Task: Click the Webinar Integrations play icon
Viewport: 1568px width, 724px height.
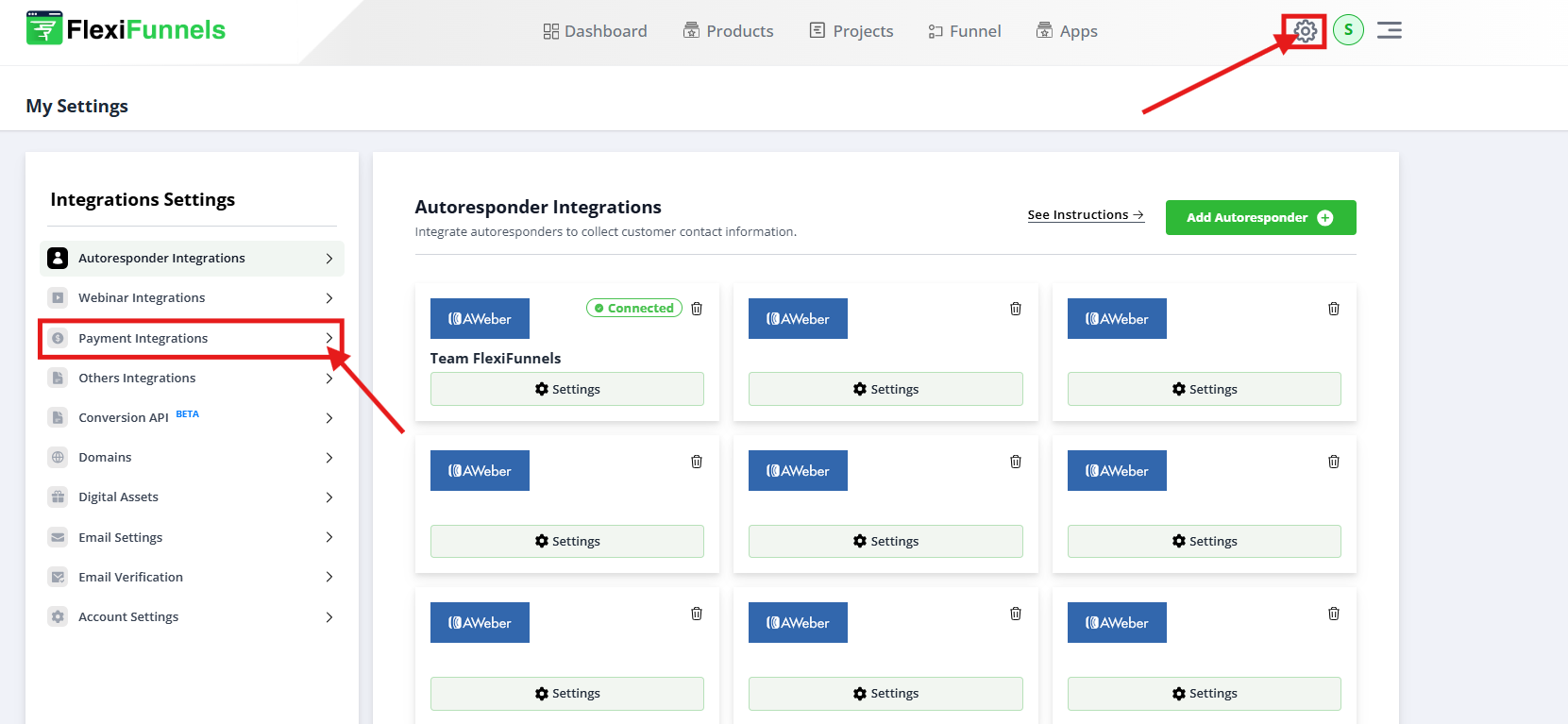Action: pyautogui.click(x=58, y=297)
